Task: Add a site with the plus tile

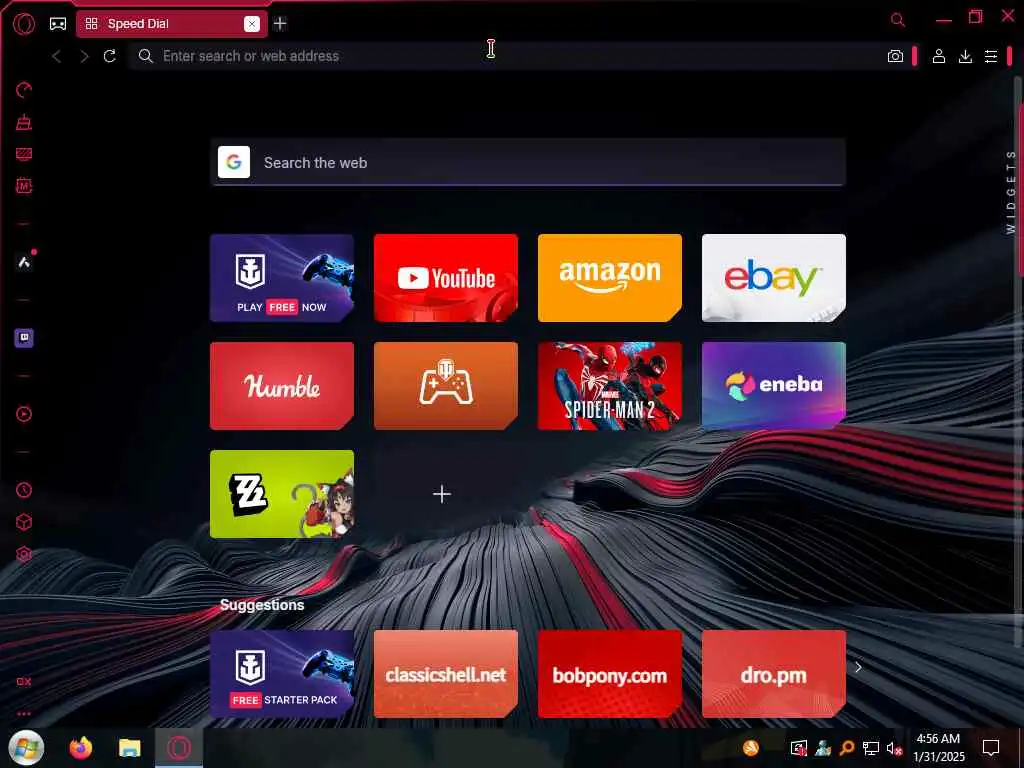Action: (x=442, y=494)
